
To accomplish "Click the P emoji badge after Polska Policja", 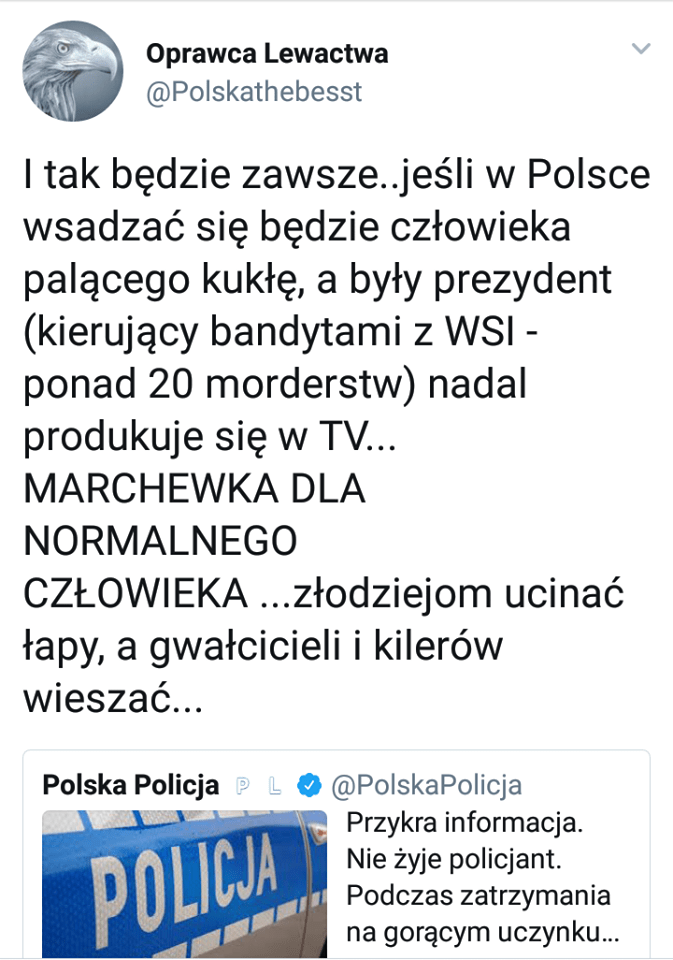I will point(242,785).
